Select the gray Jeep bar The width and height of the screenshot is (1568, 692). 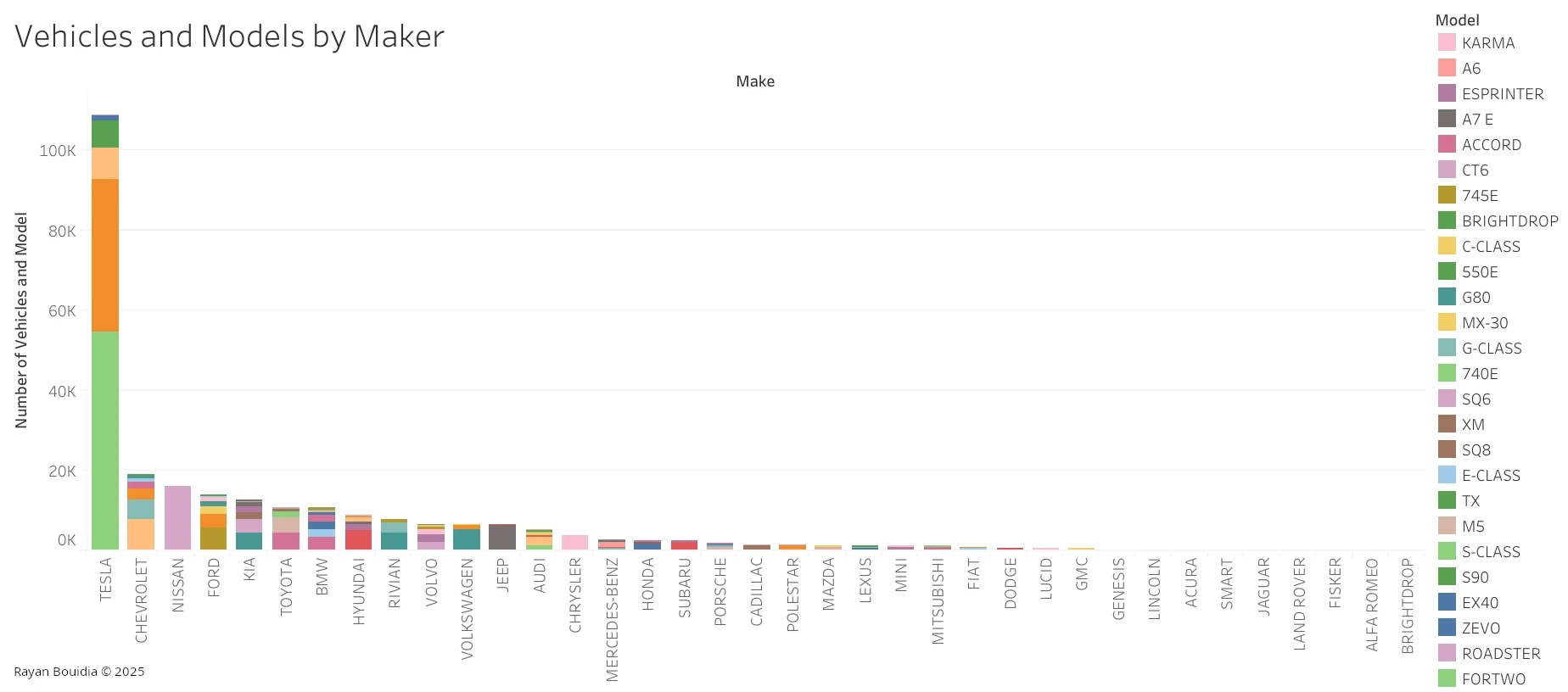tap(502, 537)
